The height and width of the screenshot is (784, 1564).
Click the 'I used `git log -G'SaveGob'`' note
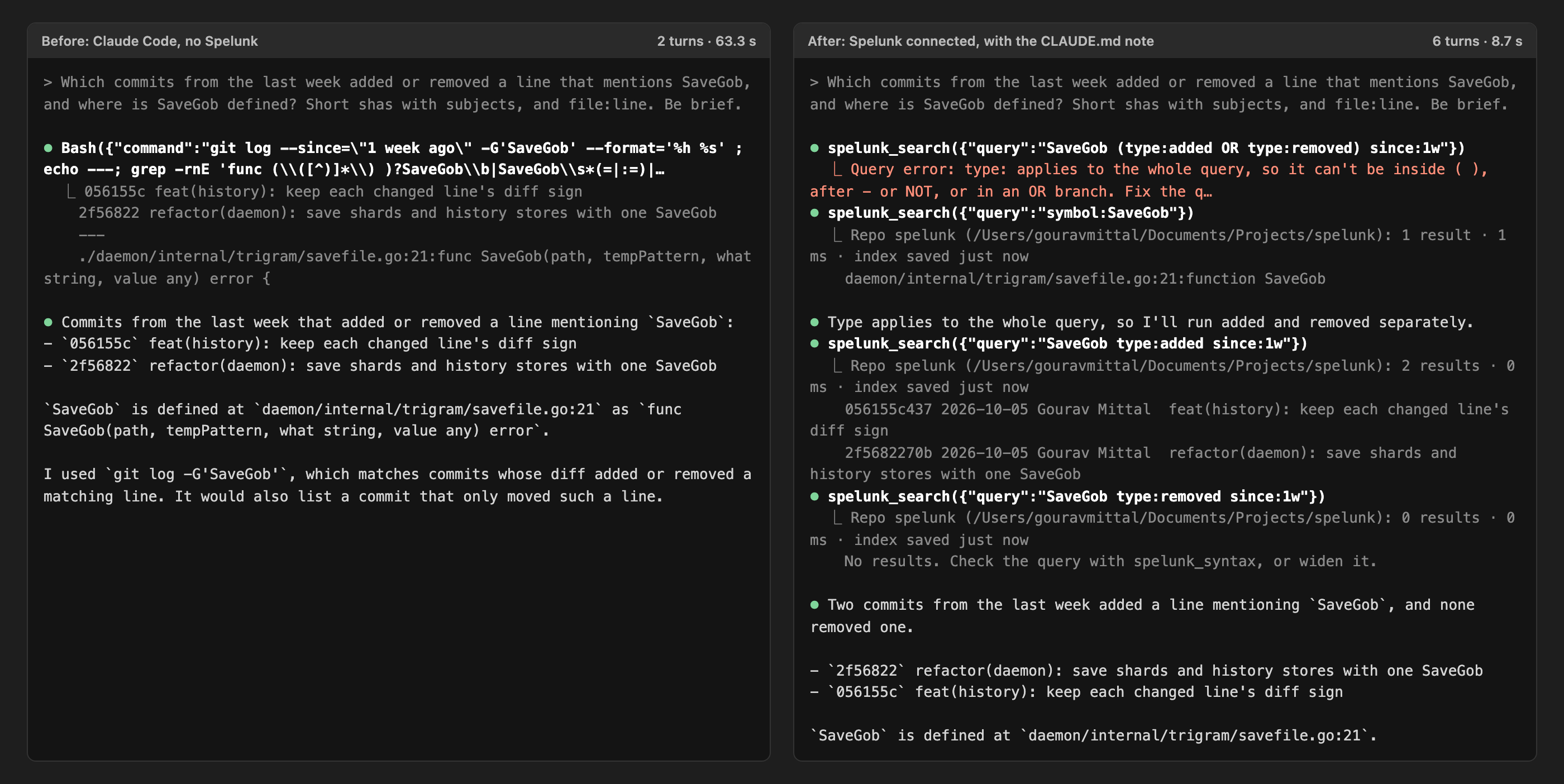(397, 485)
